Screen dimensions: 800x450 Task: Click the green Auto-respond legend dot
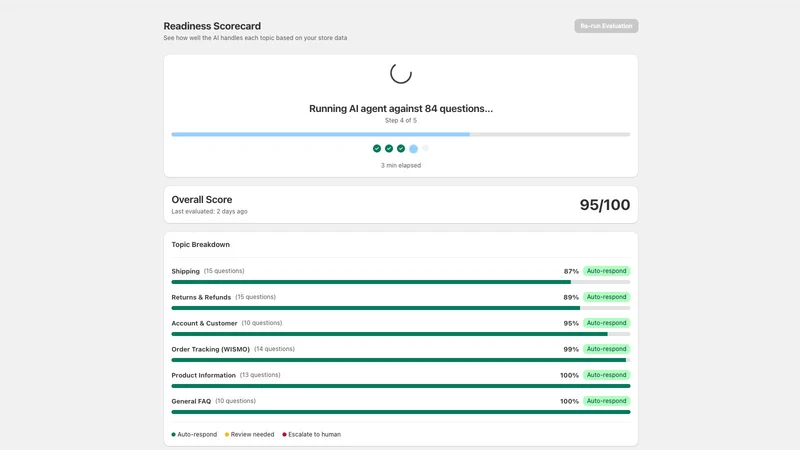tap(173, 435)
